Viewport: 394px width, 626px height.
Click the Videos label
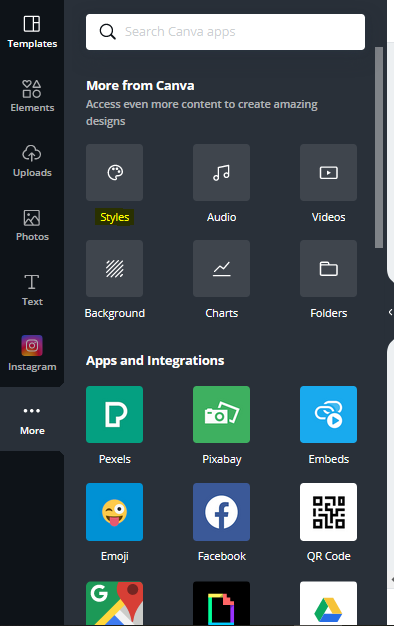(x=329, y=217)
